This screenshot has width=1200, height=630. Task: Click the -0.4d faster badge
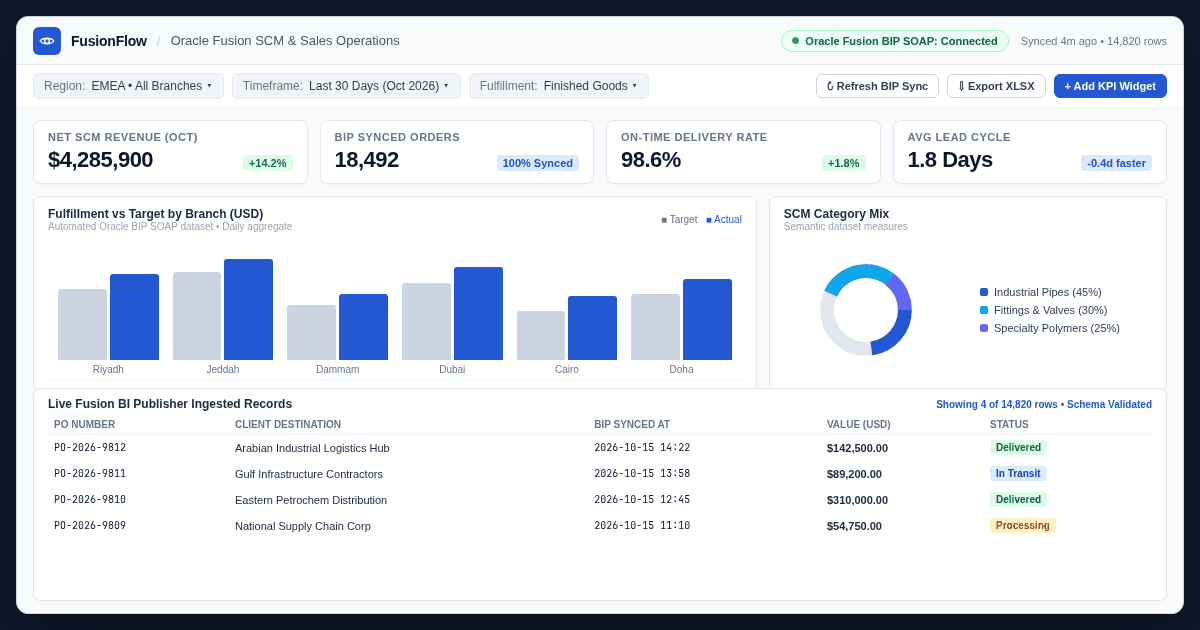1116,163
